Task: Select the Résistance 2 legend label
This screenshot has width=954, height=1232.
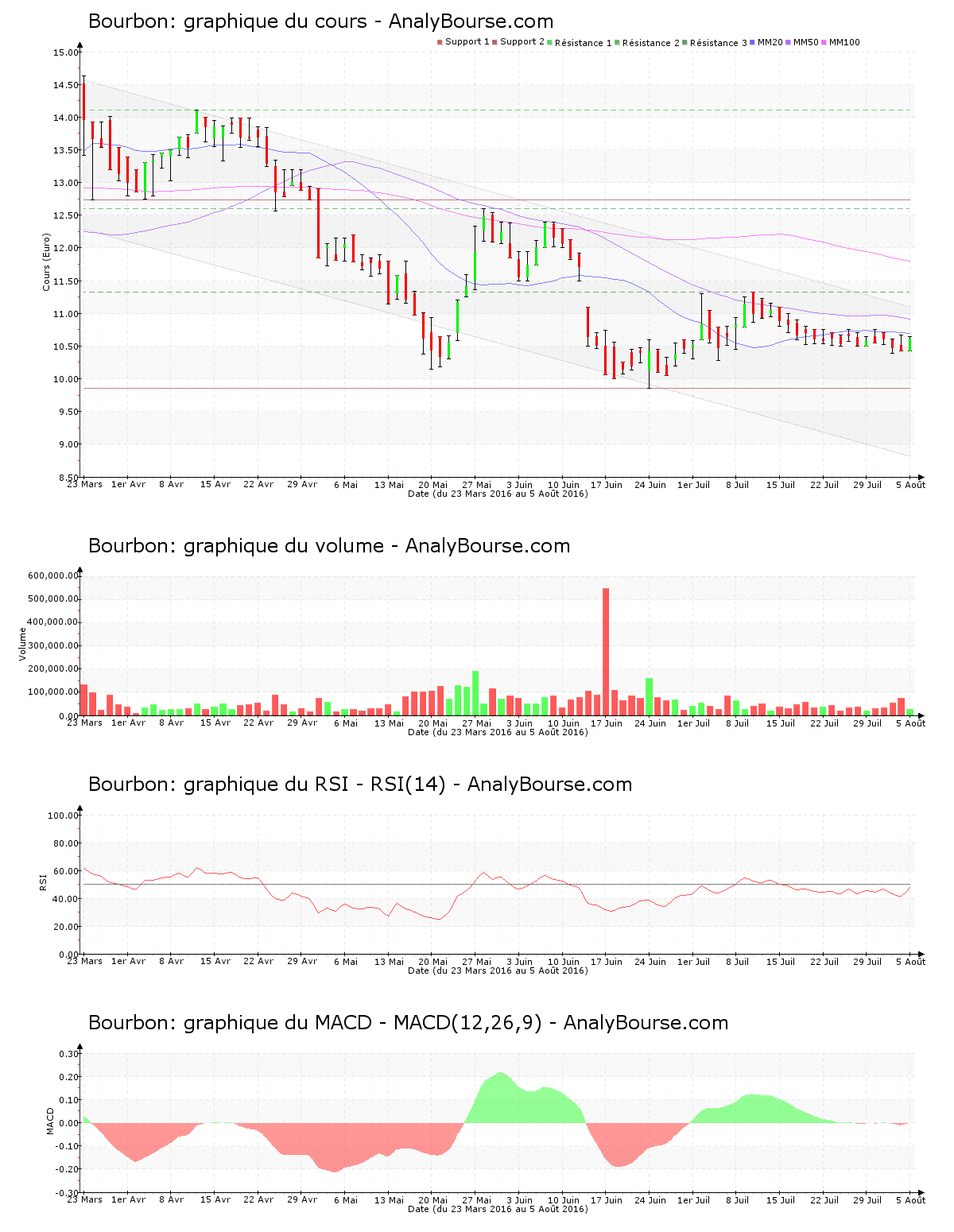Action: 651,42
